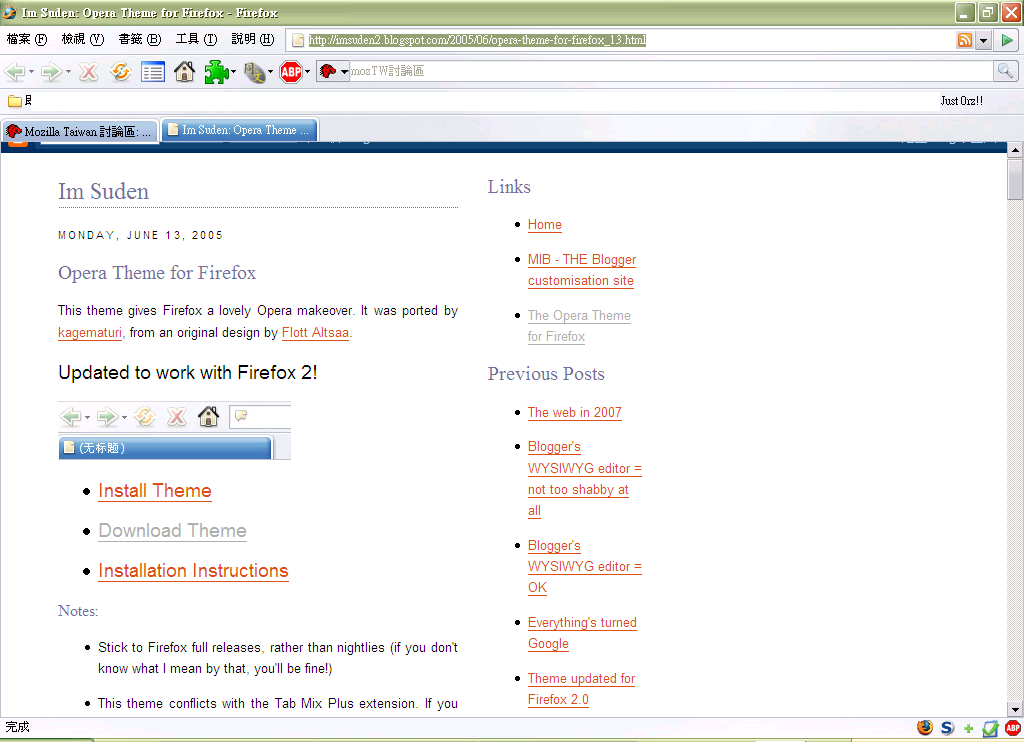
Task: Open Theme updated for Firefox 2.0 link
Action: [581, 689]
